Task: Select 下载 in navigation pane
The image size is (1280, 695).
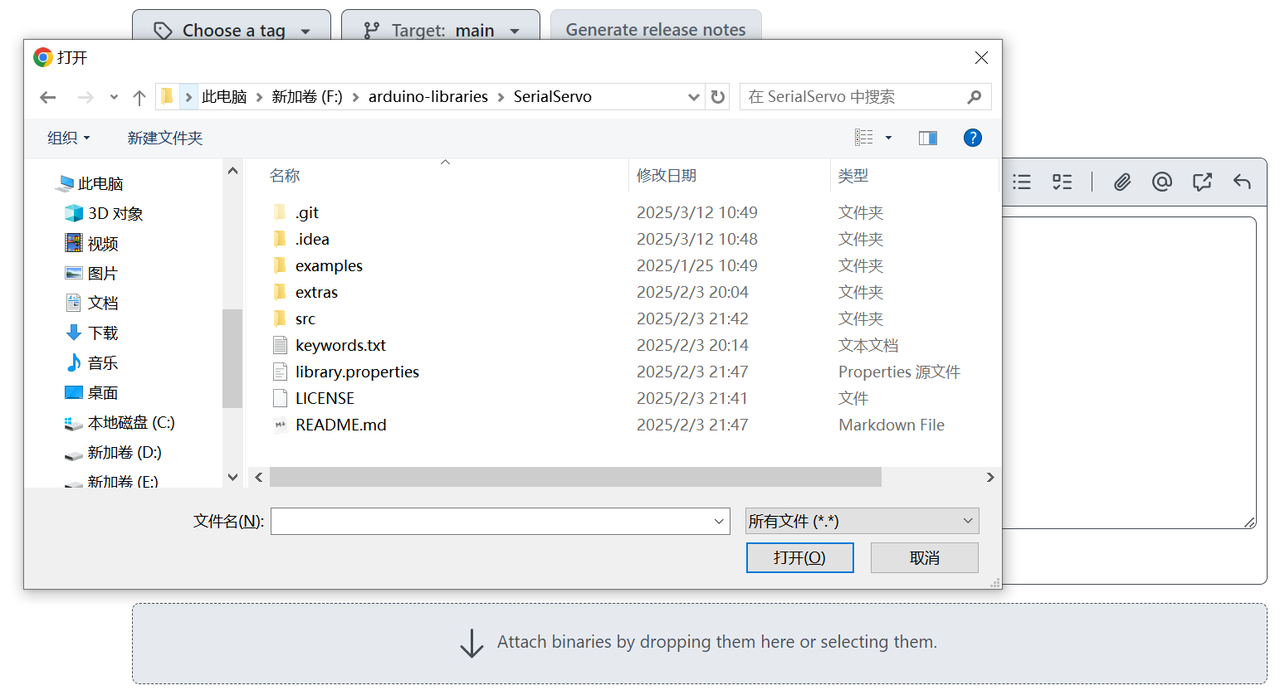Action: click(x=92, y=333)
